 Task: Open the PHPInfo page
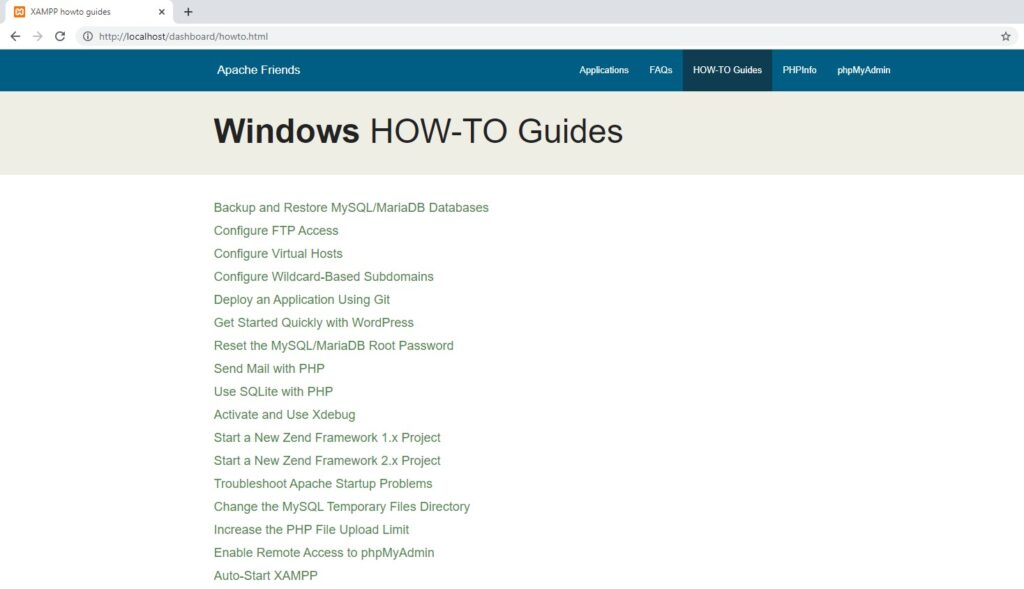coord(799,70)
